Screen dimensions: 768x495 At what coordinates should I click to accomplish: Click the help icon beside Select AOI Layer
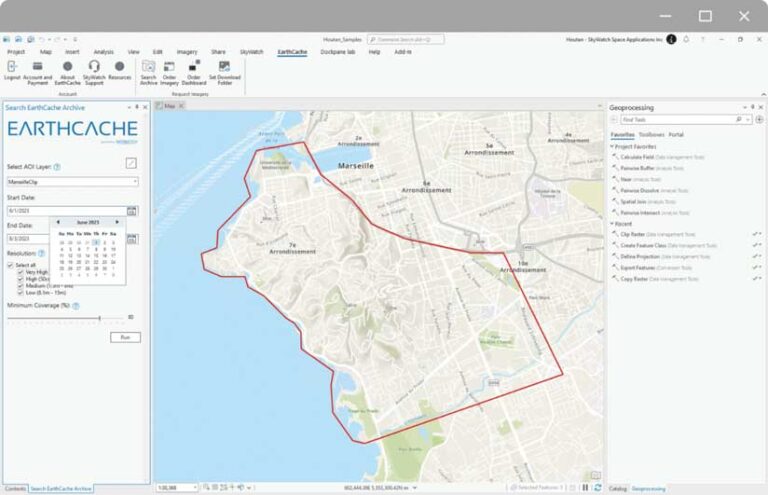57,167
